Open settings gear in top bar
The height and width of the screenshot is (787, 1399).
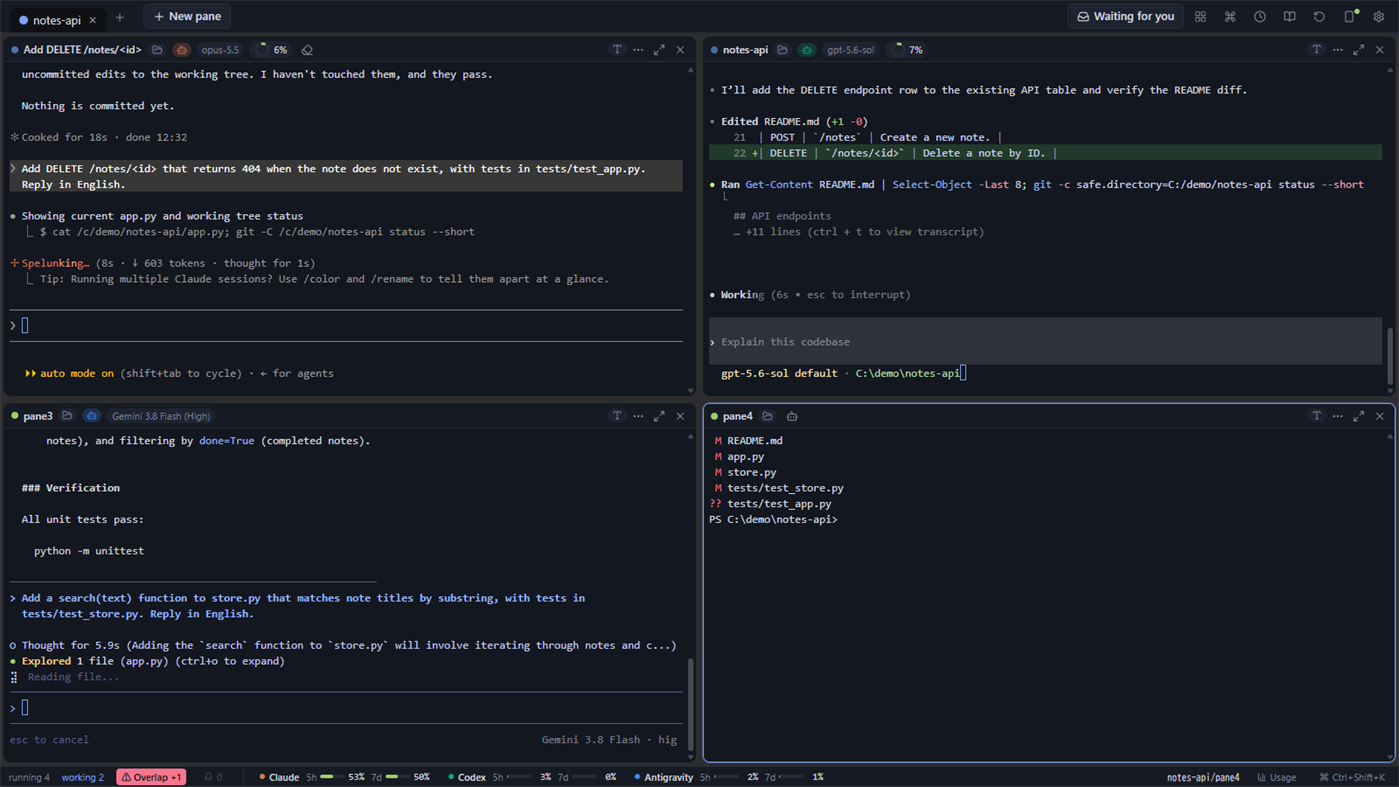pyautogui.click(x=1379, y=17)
